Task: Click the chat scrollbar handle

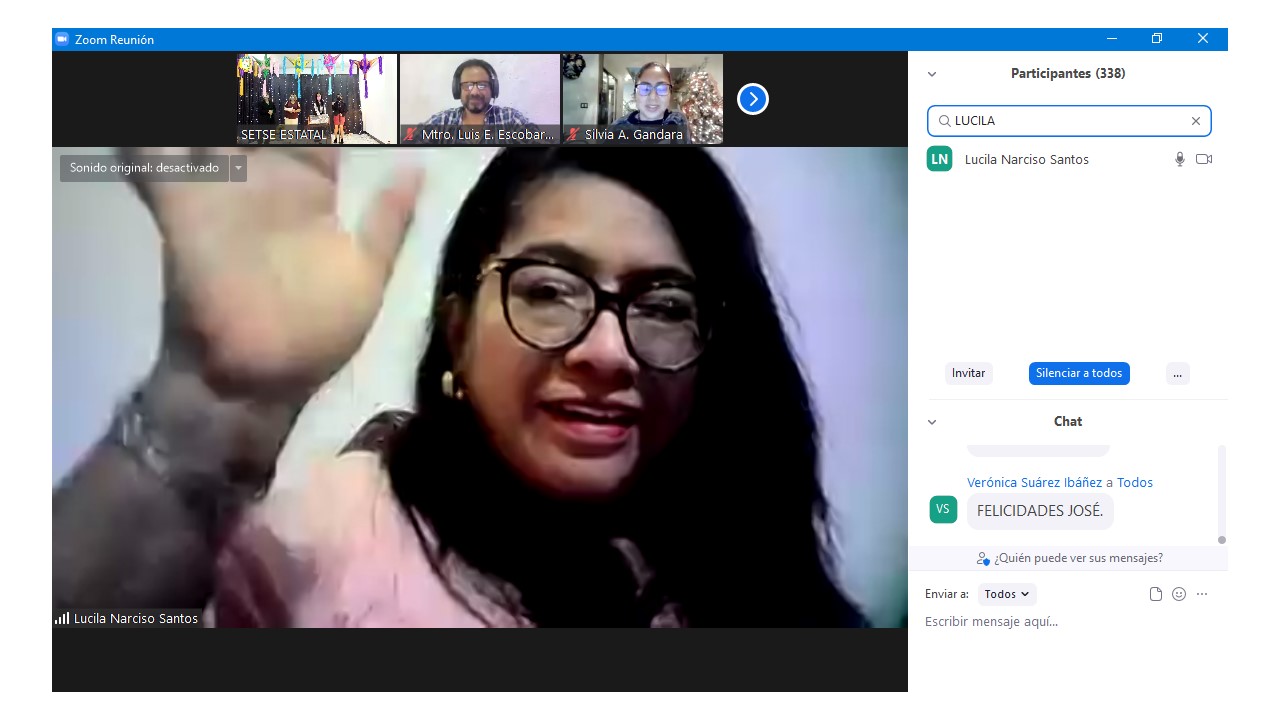Action: coord(1221,540)
